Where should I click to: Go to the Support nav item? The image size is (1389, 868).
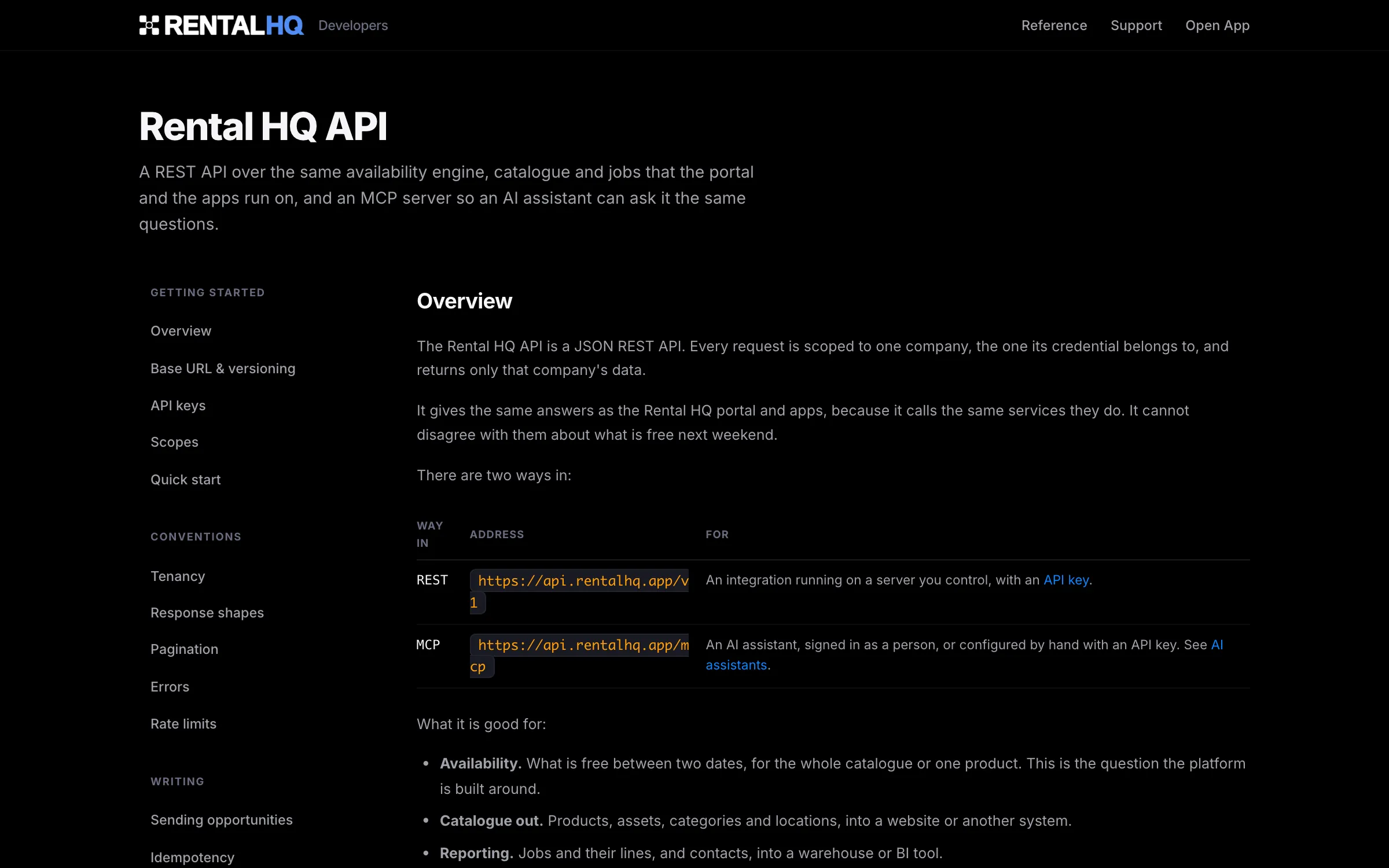click(x=1136, y=25)
